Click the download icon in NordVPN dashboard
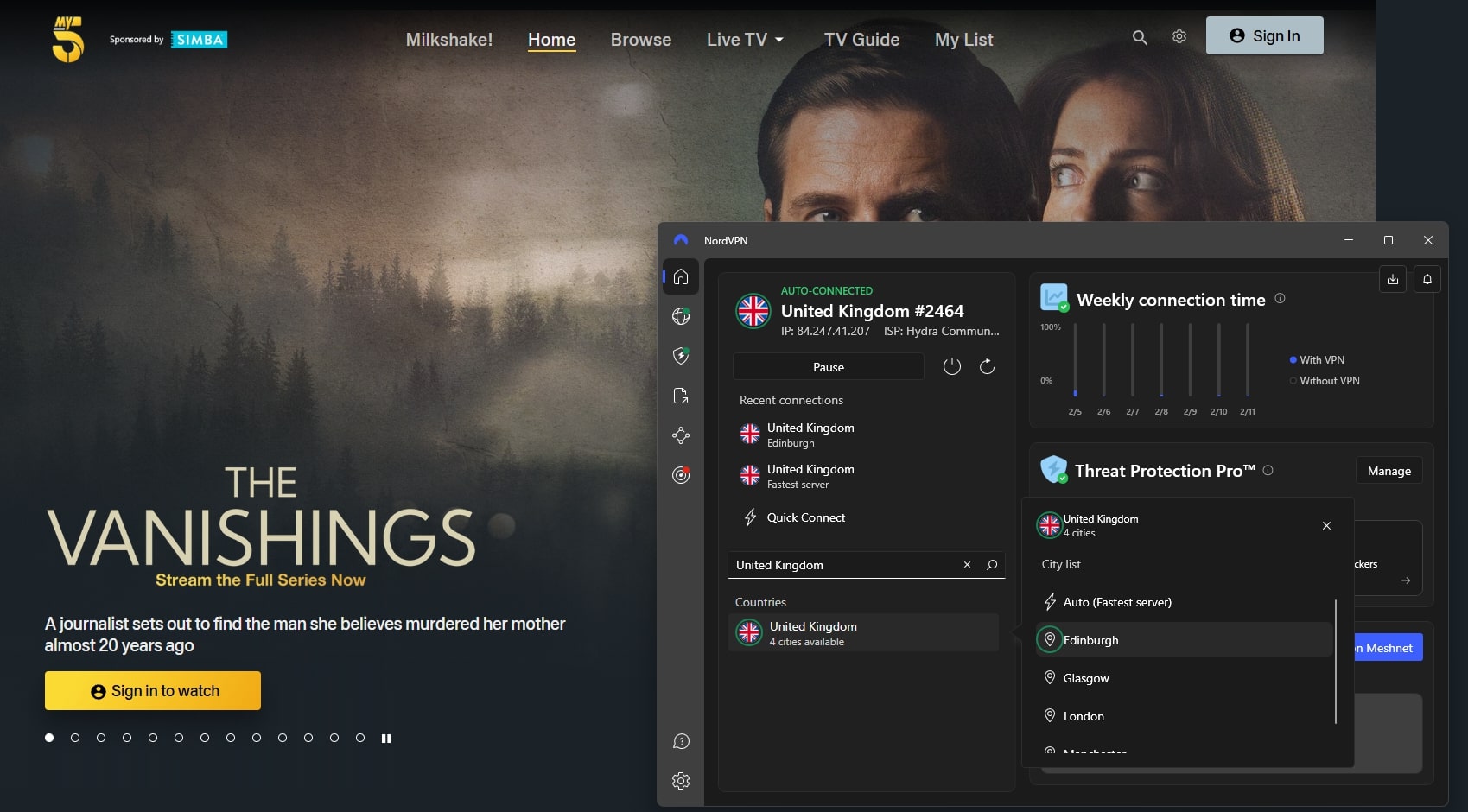1468x812 pixels. click(x=1393, y=279)
